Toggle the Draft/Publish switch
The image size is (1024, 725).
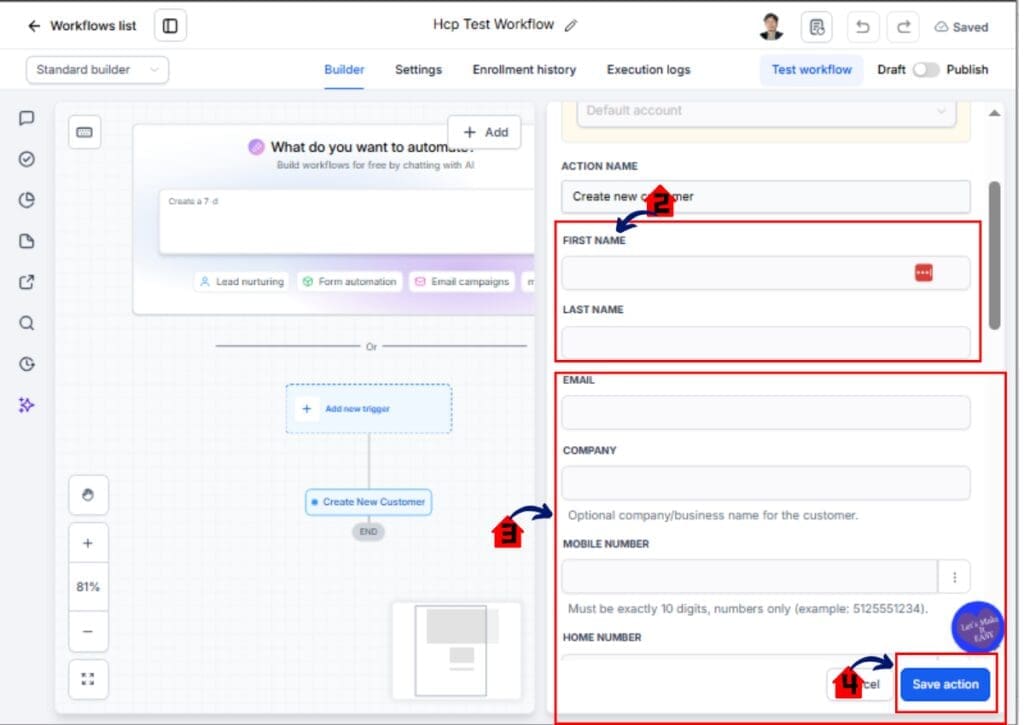pyautogui.click(x=925, y=69)
